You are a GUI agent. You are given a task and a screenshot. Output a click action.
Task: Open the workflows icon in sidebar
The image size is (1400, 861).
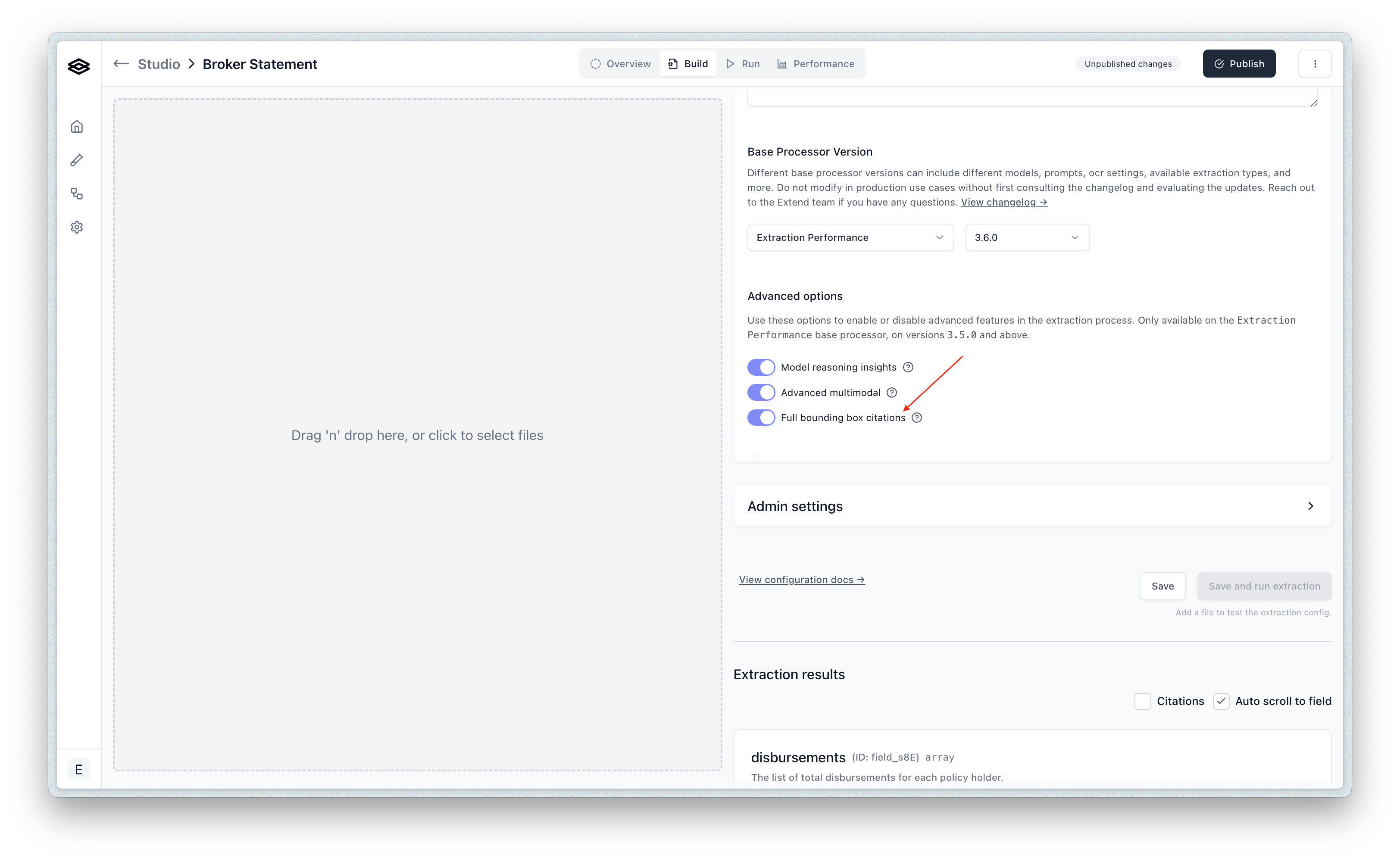[x=77, y=193]
